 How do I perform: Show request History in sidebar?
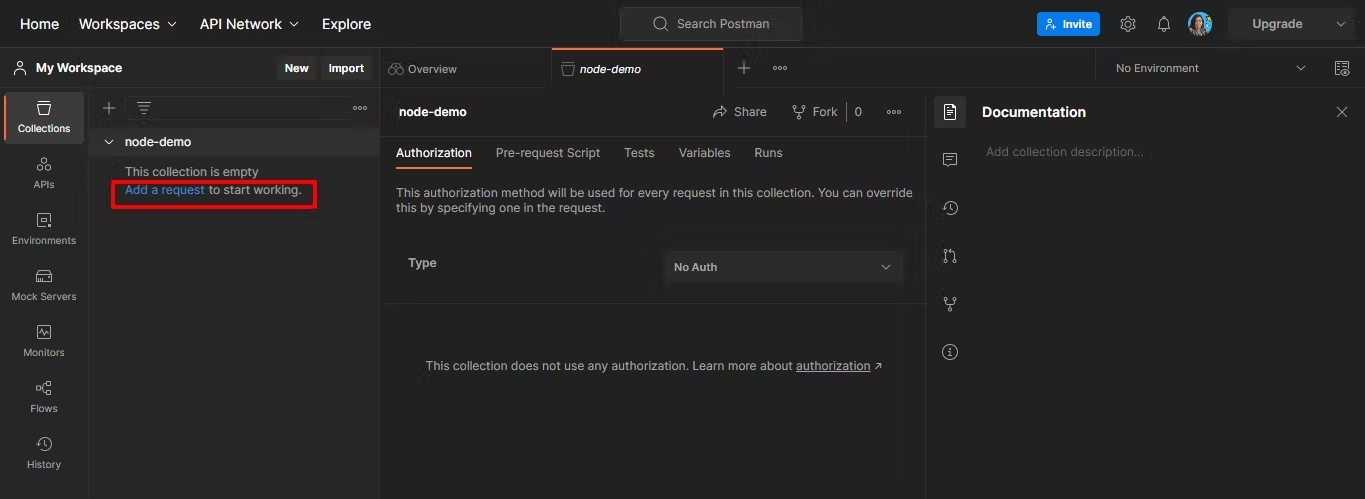point(44,453)
